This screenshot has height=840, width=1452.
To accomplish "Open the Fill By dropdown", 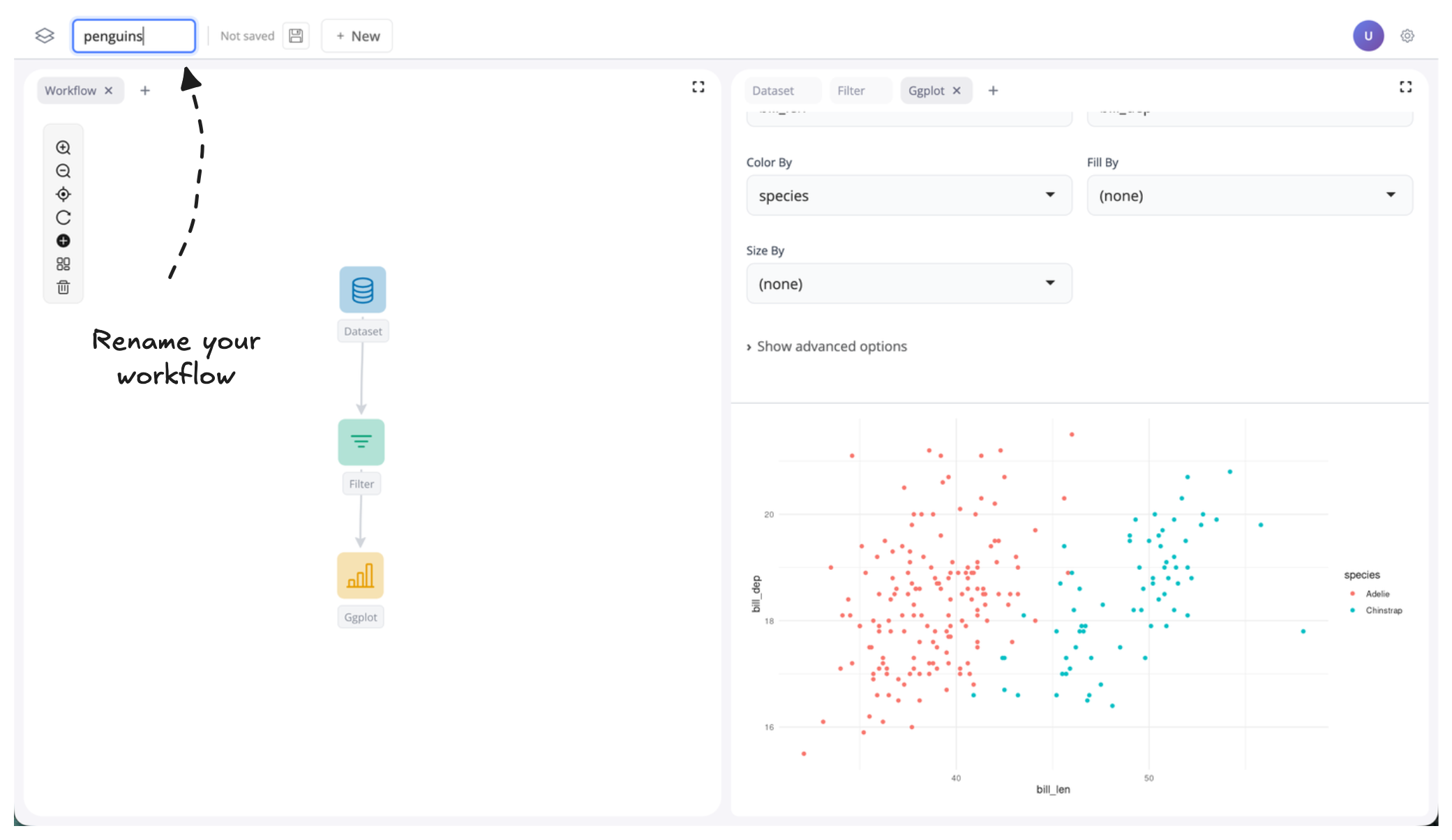I will 1249,196.
